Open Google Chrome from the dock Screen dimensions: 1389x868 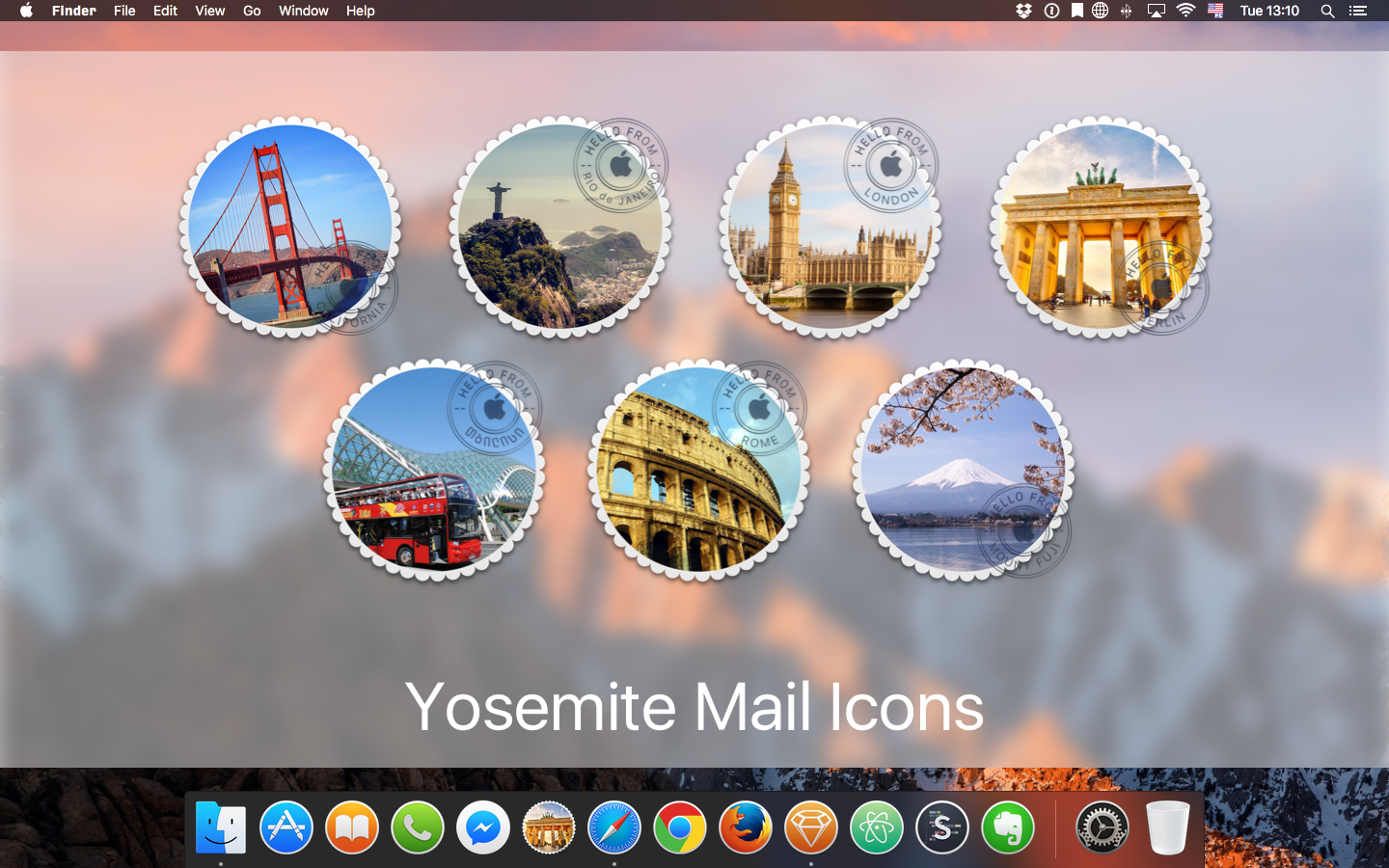(680, 827)
